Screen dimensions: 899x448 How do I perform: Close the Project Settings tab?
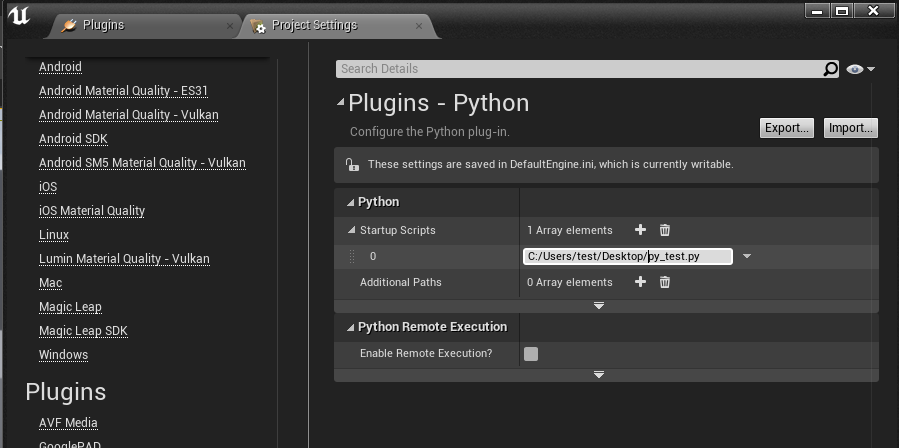[419, 26]
